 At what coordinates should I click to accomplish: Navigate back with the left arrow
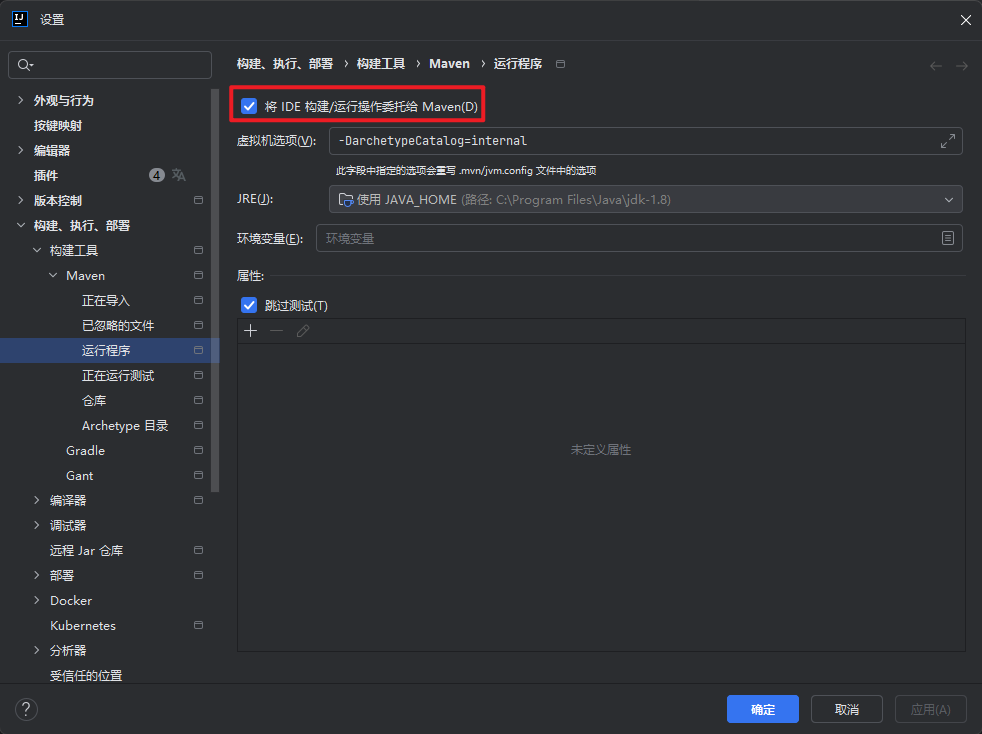pos(936,66)
